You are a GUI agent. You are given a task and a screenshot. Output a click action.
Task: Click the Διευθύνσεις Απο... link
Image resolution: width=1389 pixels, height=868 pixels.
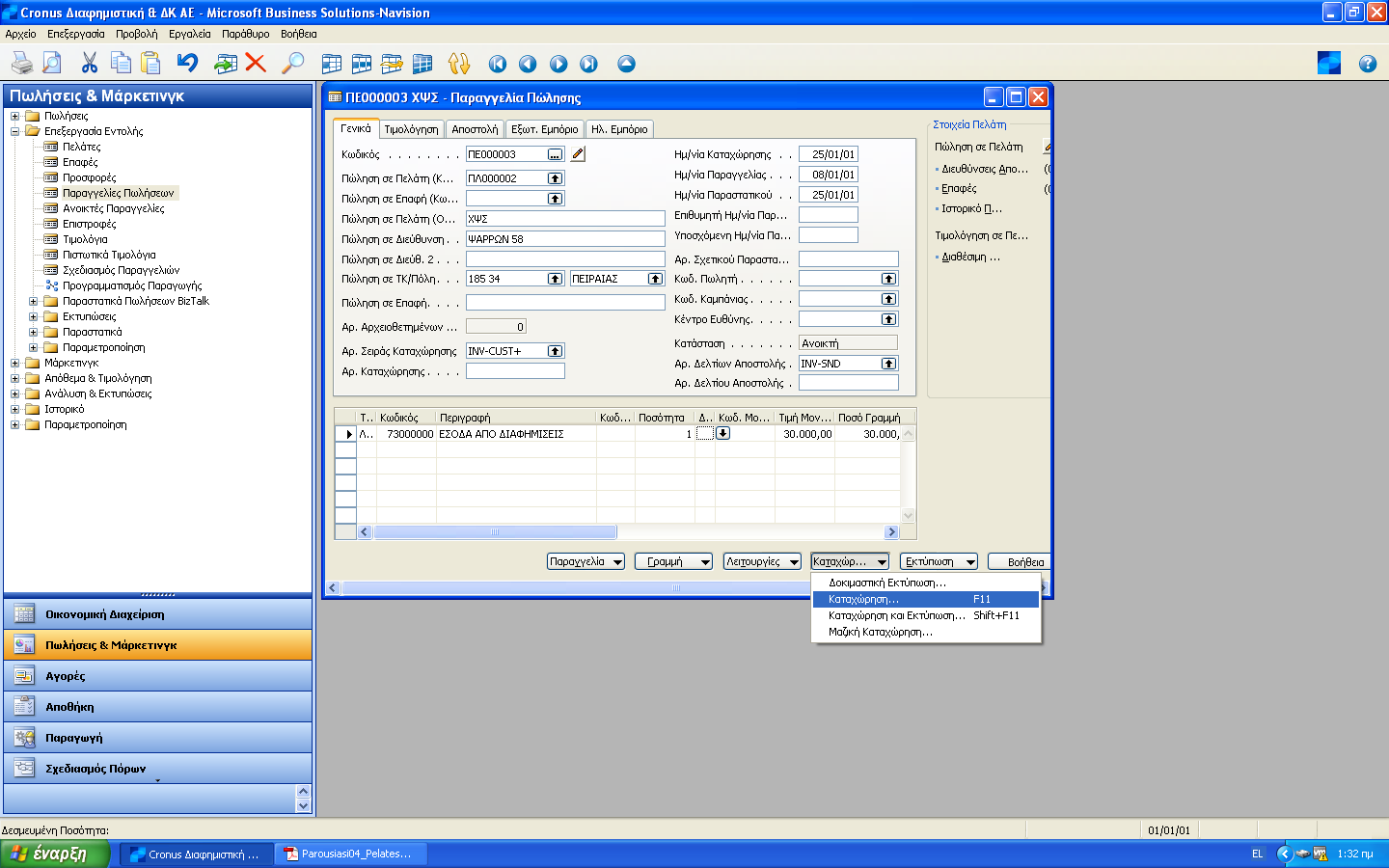coord(985,169)
